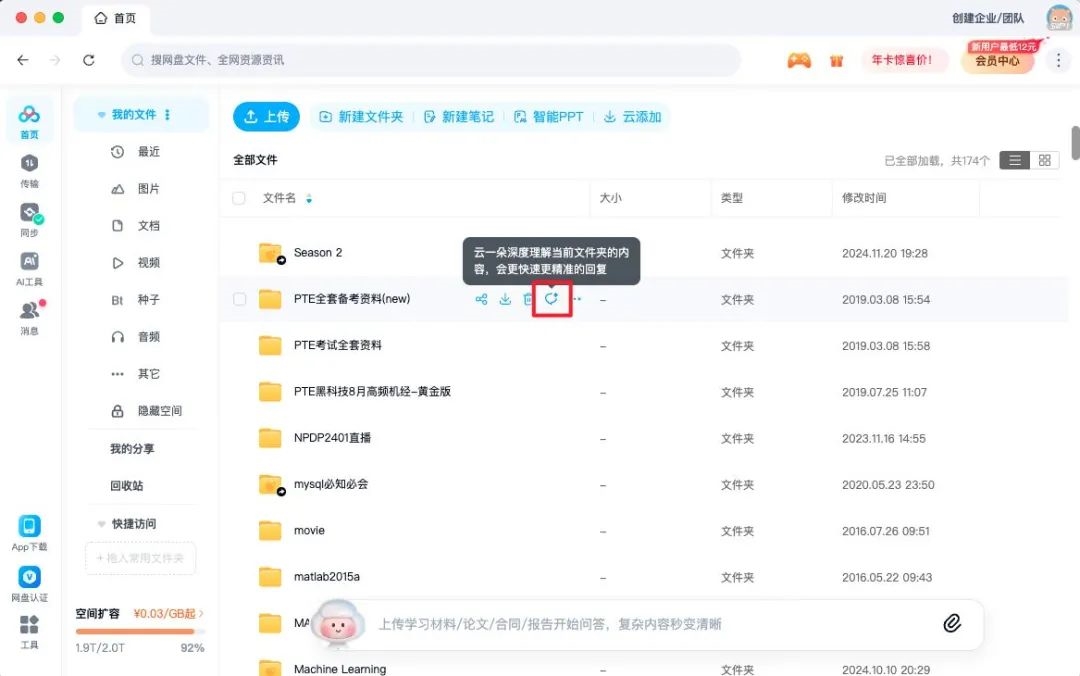Click the search box for 网盘文件

pyautogui.click(x=430, y=60)
